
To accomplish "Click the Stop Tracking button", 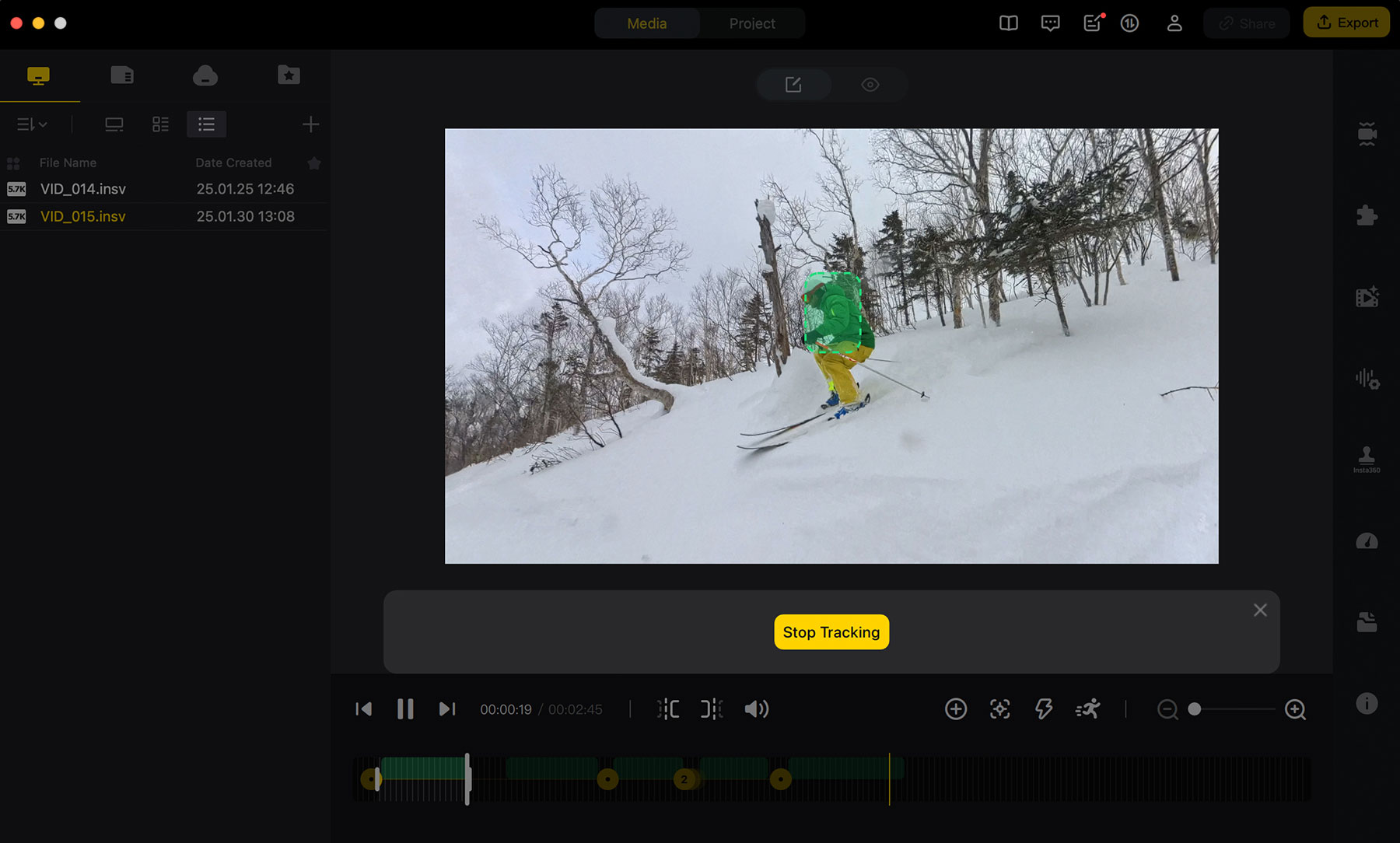I will [831, 632].
